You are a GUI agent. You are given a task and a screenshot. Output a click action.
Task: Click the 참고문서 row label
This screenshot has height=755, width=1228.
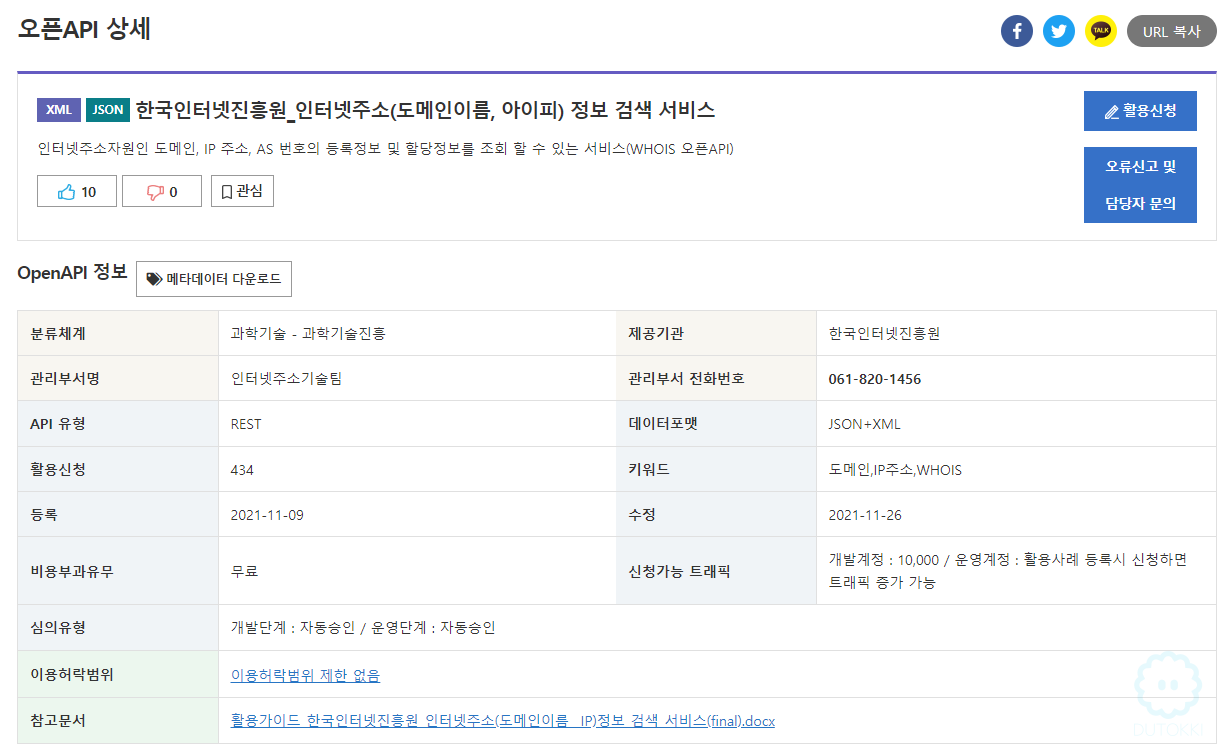click(x=58, y=721)
